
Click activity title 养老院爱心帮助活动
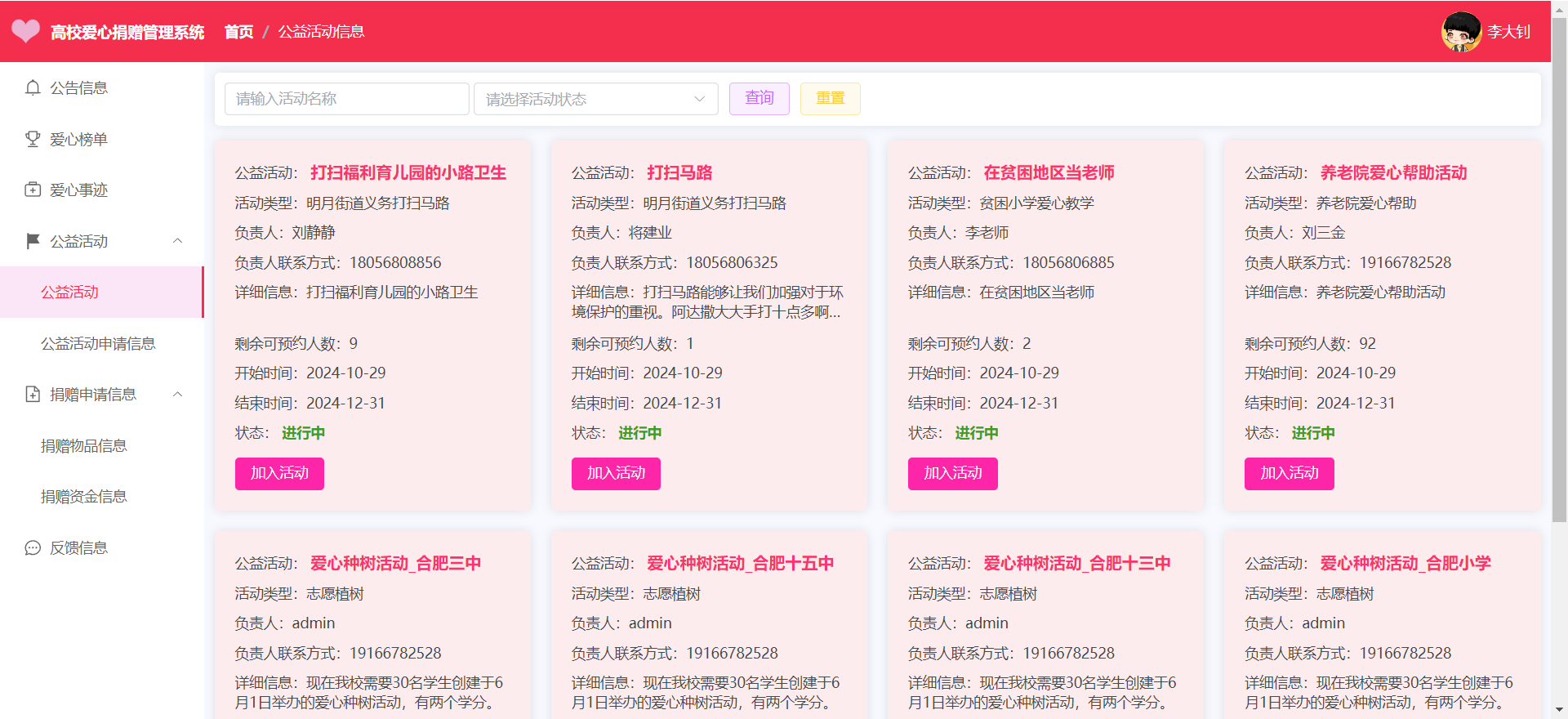coord(1394,172)
